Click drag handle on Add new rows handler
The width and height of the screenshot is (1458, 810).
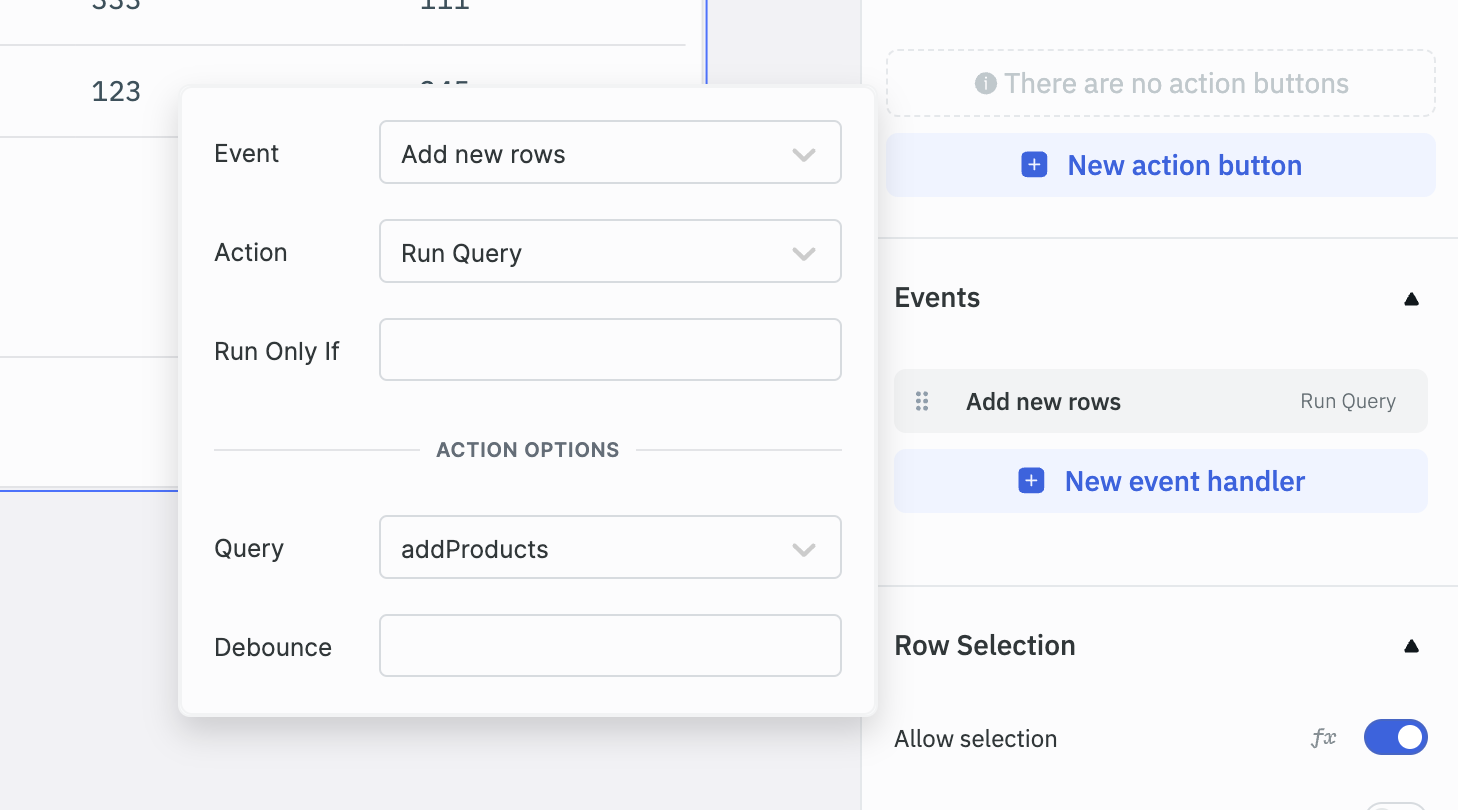pos(922,401)
